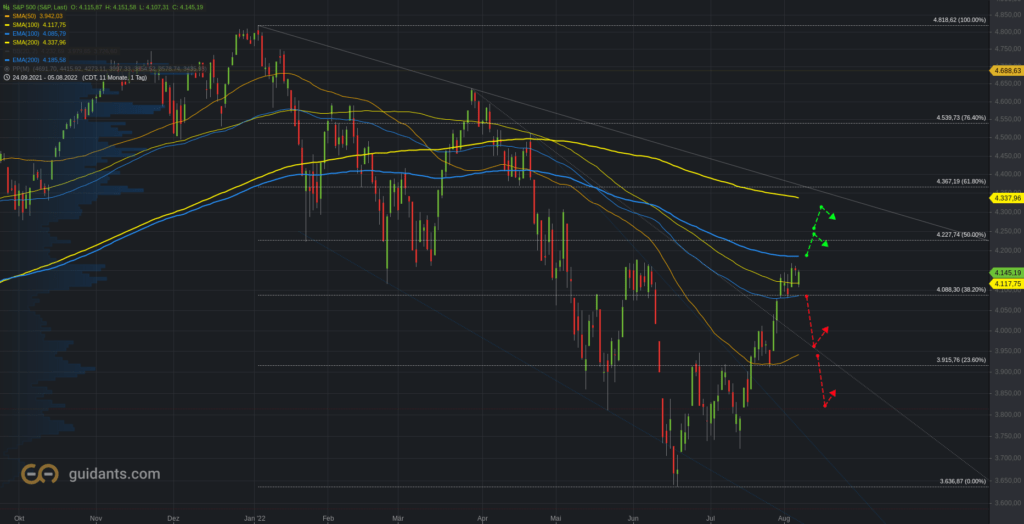Image resolution: width=1024 pixels, height=524 pixels.
Task: Click the blue EMA(100) legend dash
Action: tap(7, 33)
